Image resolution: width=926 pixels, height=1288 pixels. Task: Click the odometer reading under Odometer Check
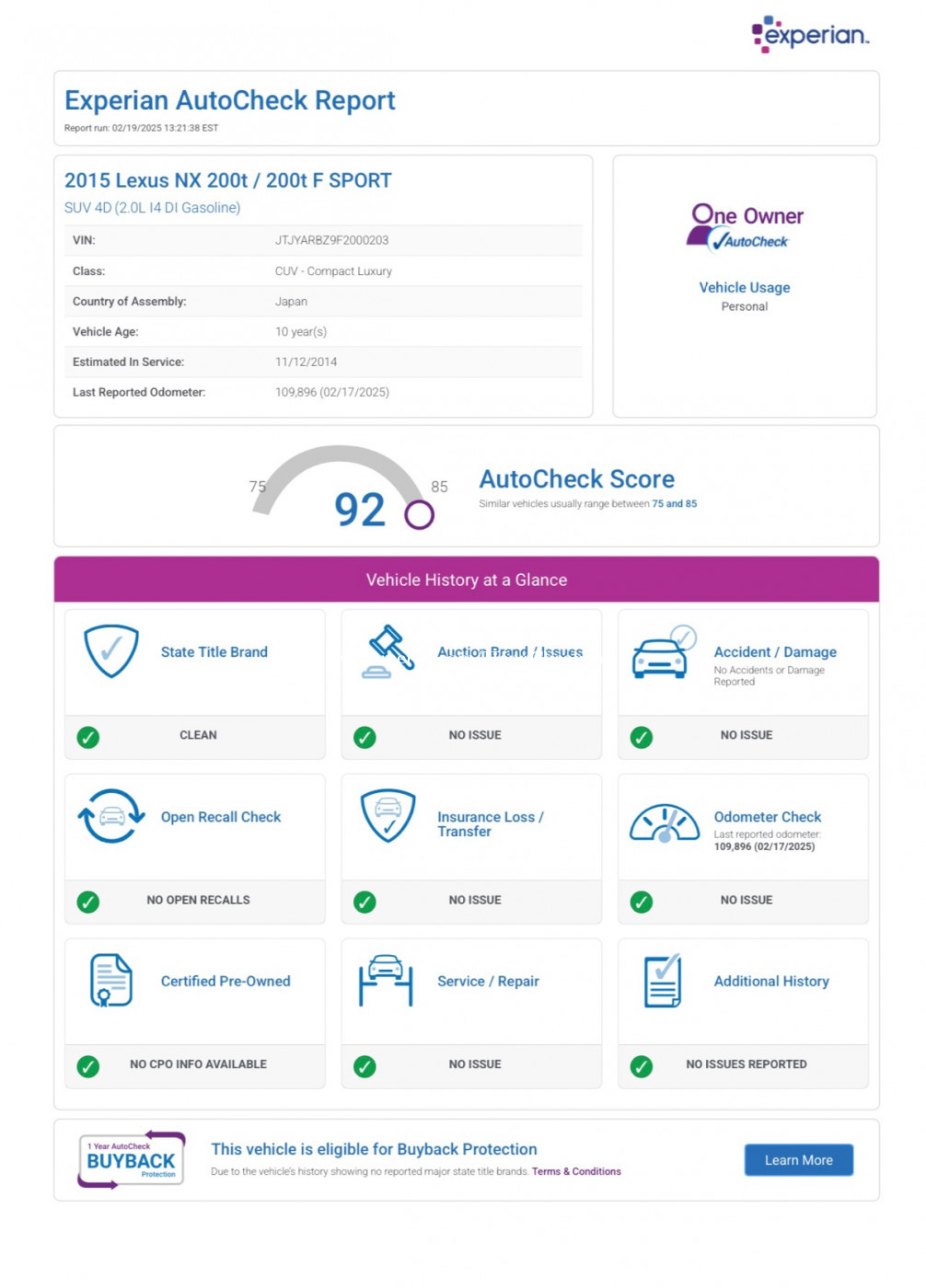[x=764, y=846]
